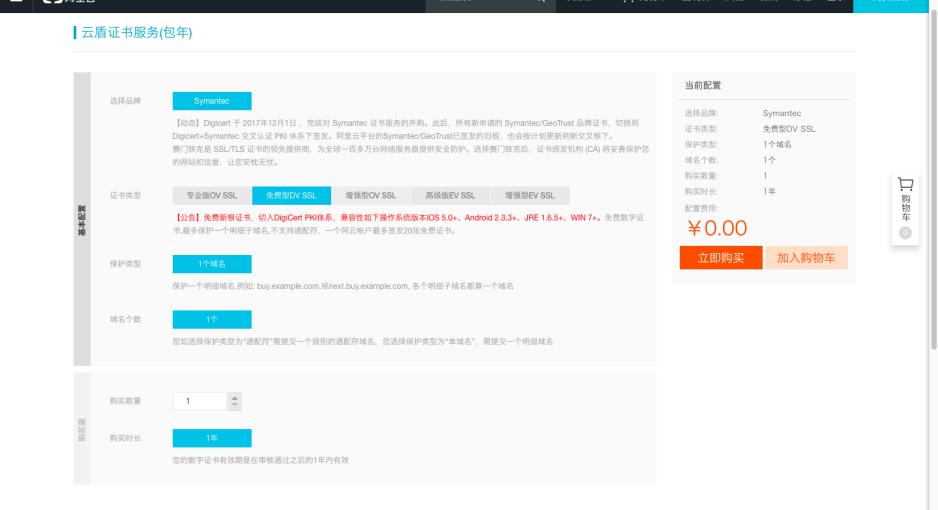
Task: Click the page vertical scrollbar
Action: point(933,200)
